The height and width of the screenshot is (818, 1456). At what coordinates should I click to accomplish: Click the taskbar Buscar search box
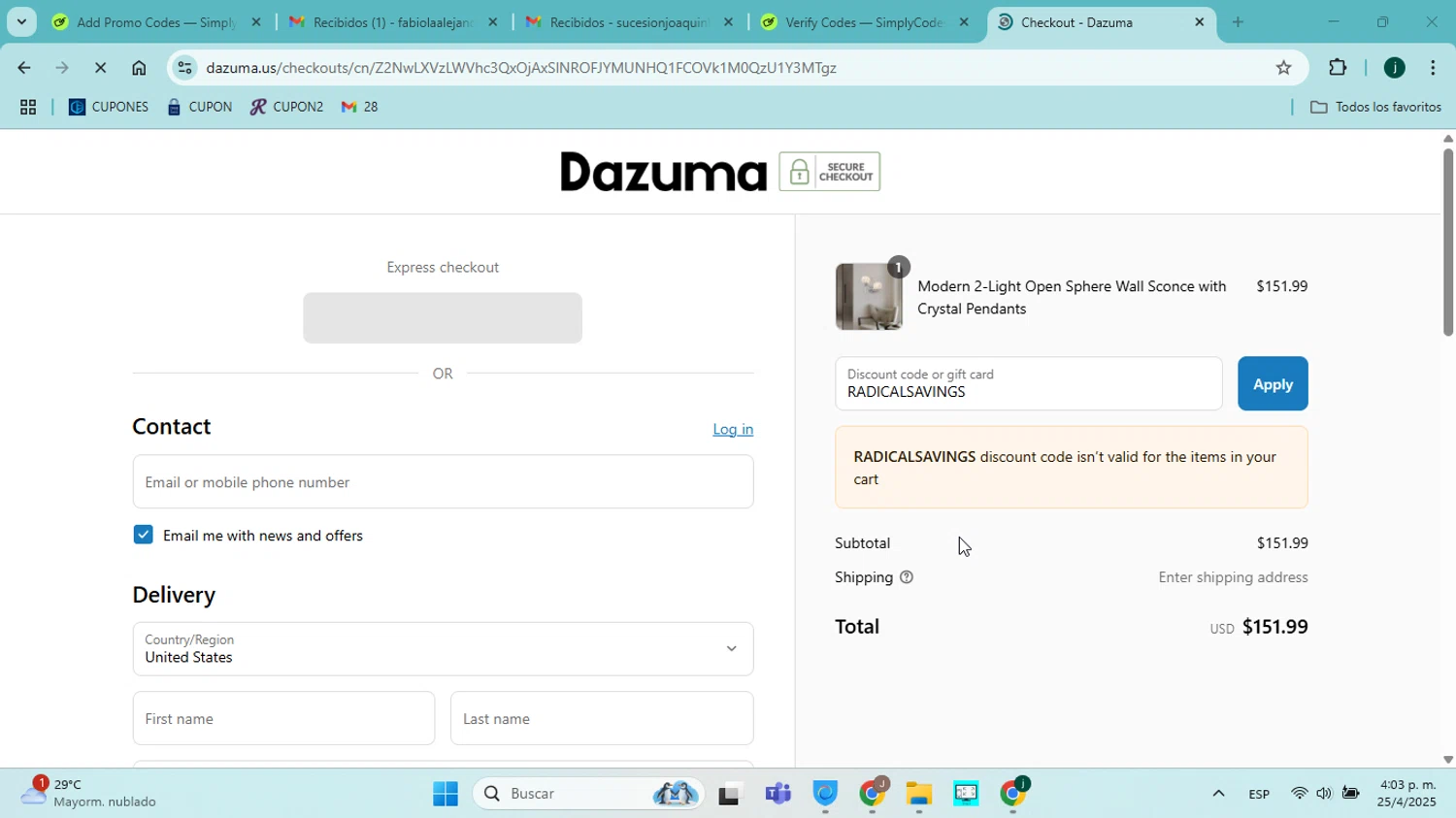pyautogui.click(x=589, y=794)
